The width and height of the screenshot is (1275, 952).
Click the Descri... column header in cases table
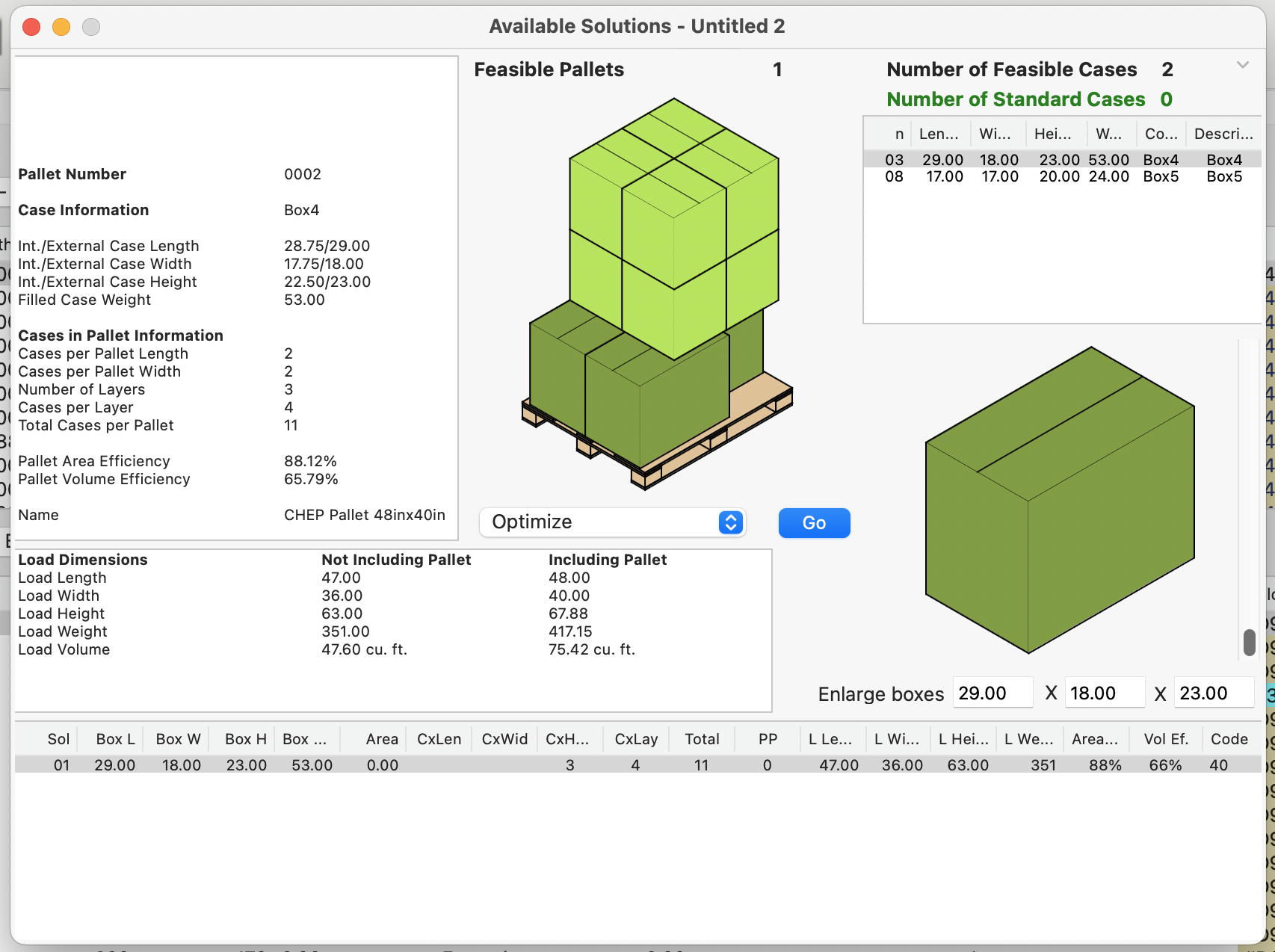pyautogui.click(x=1223, y=134)
